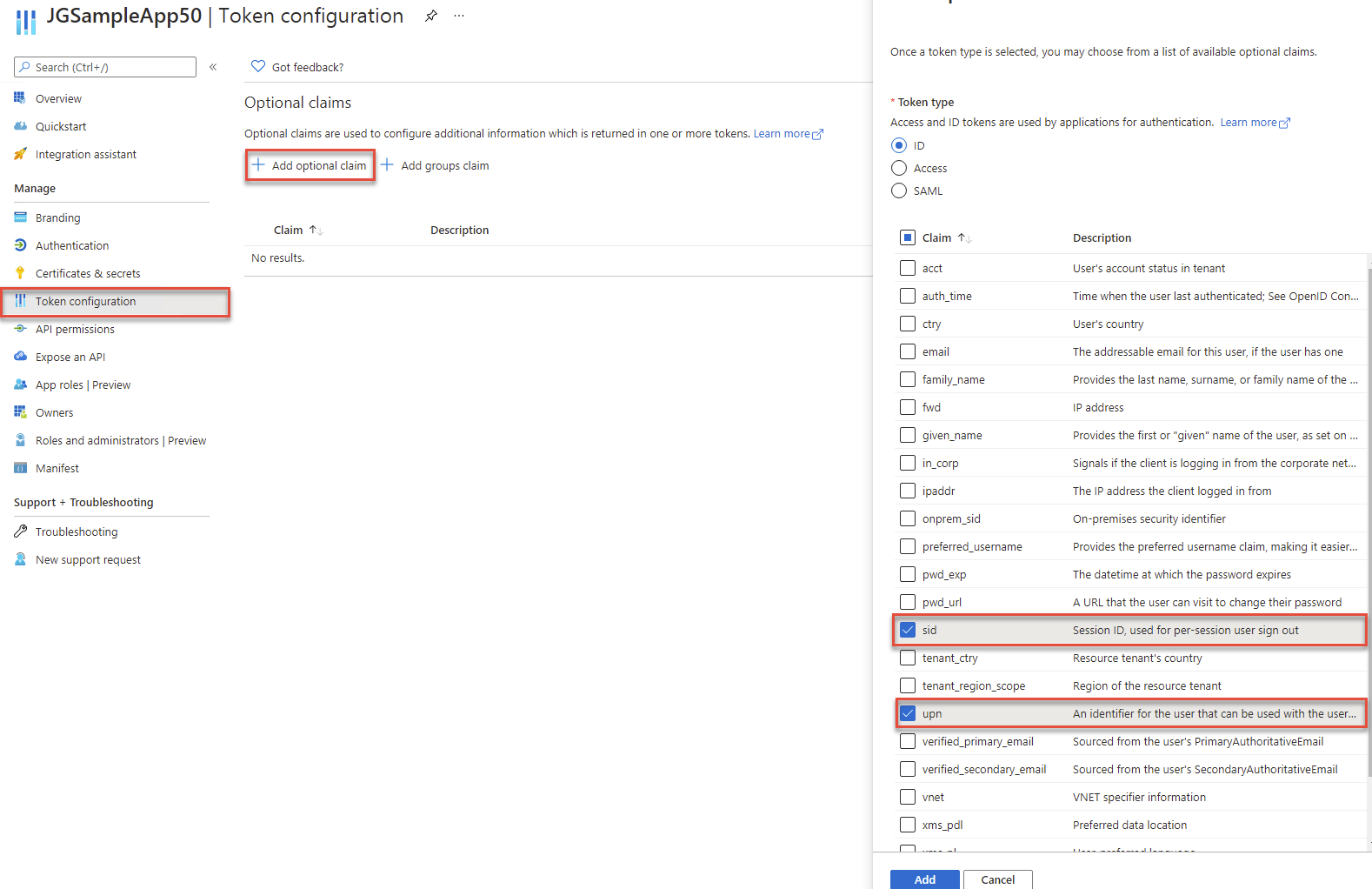The image size is (1372, 889).
Task: Select the Access token type radio button
Action: 899,168
